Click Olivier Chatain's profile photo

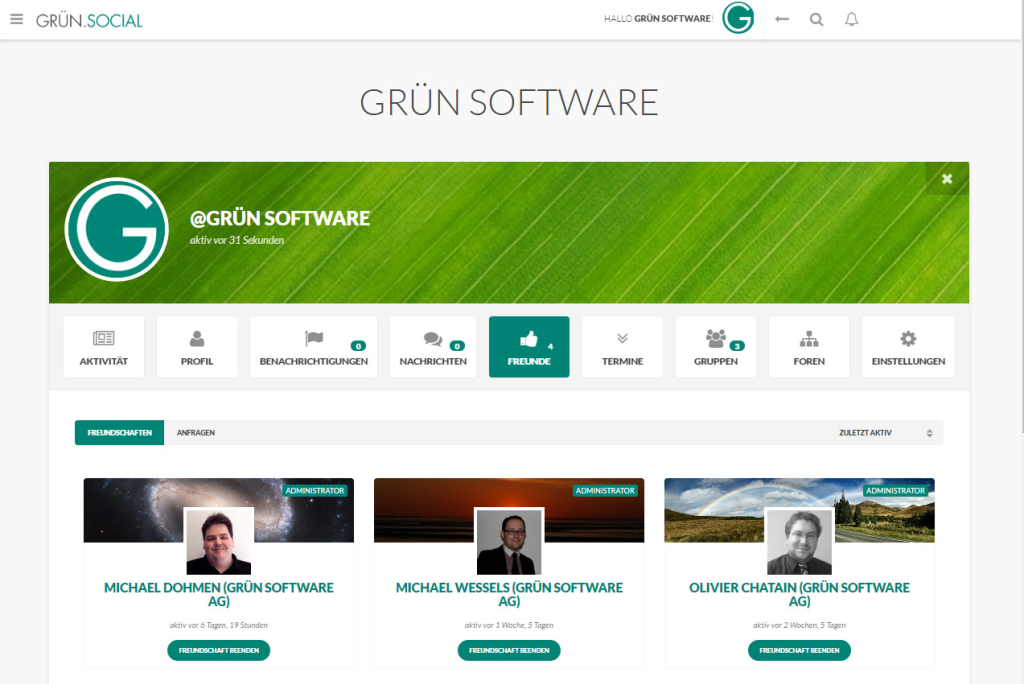pyautogui.click(x=799, y=542)
